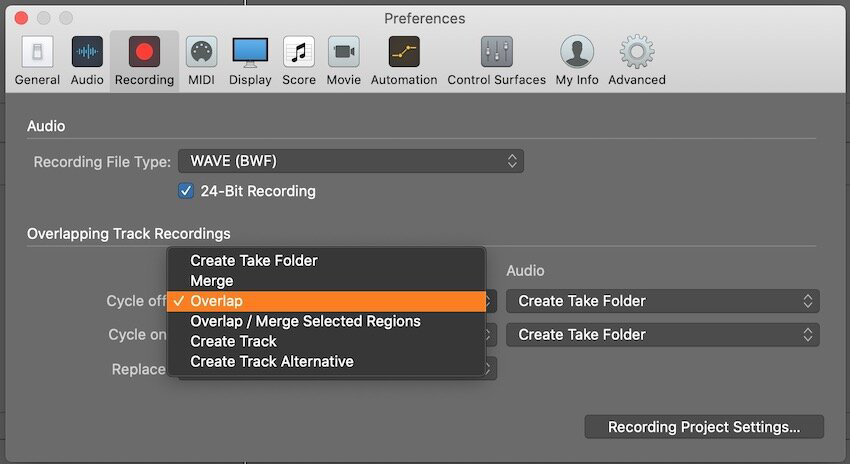Open MIDI preferences in toolbar
The height and width of the screenshot is (464, 850).
point(201,61)
